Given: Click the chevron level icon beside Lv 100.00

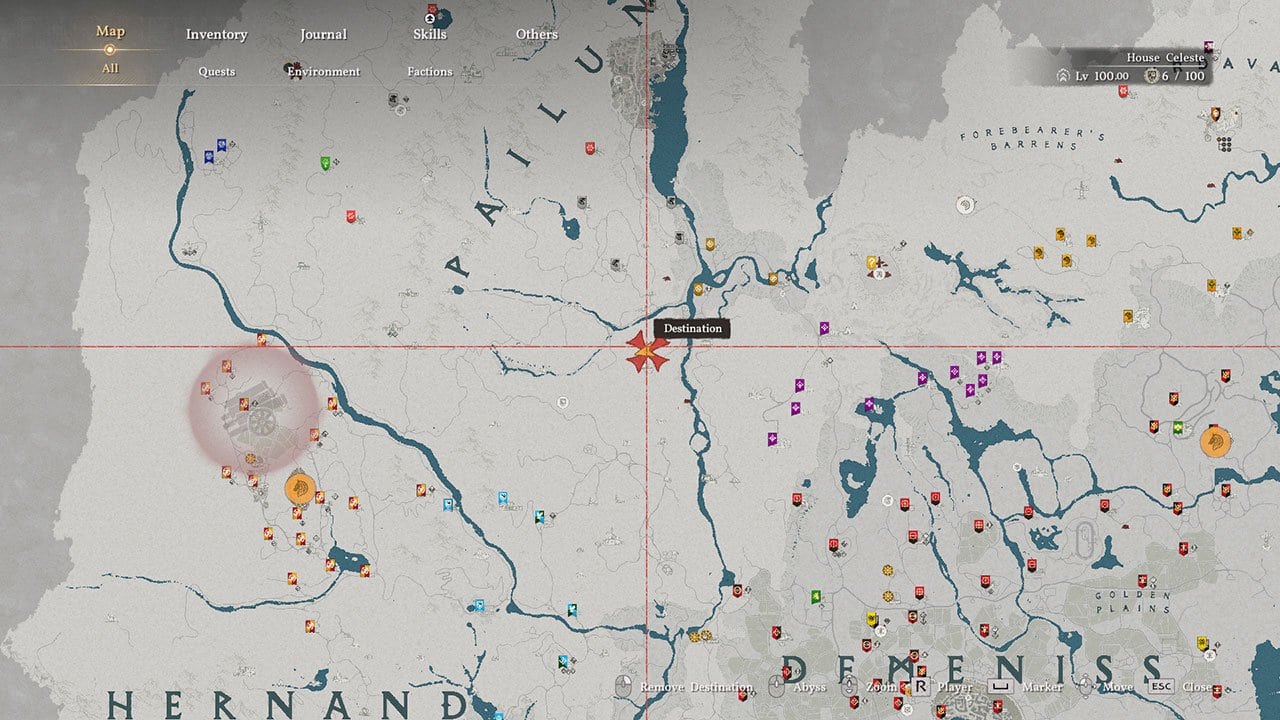Looking at the screenshot, I should (1063, 76).
